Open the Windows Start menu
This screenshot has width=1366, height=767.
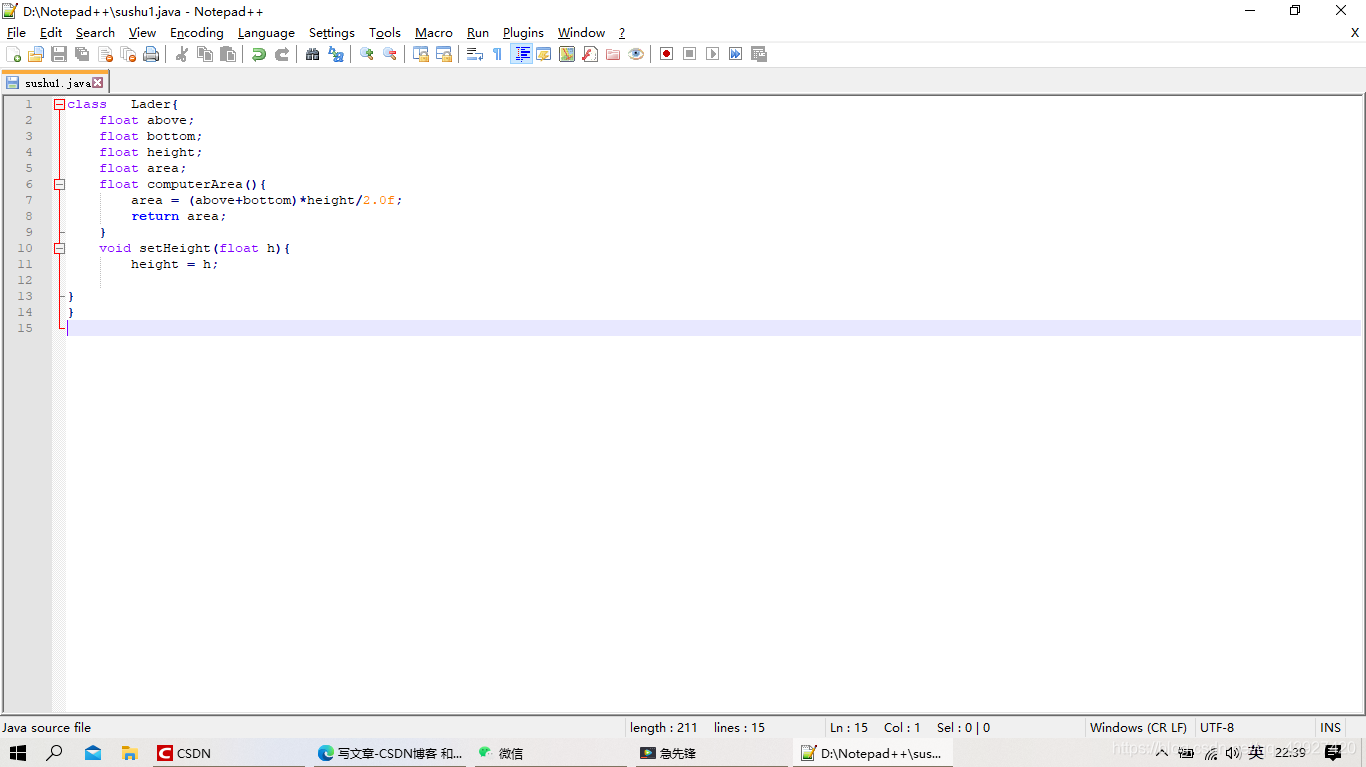tap(18, 753)
